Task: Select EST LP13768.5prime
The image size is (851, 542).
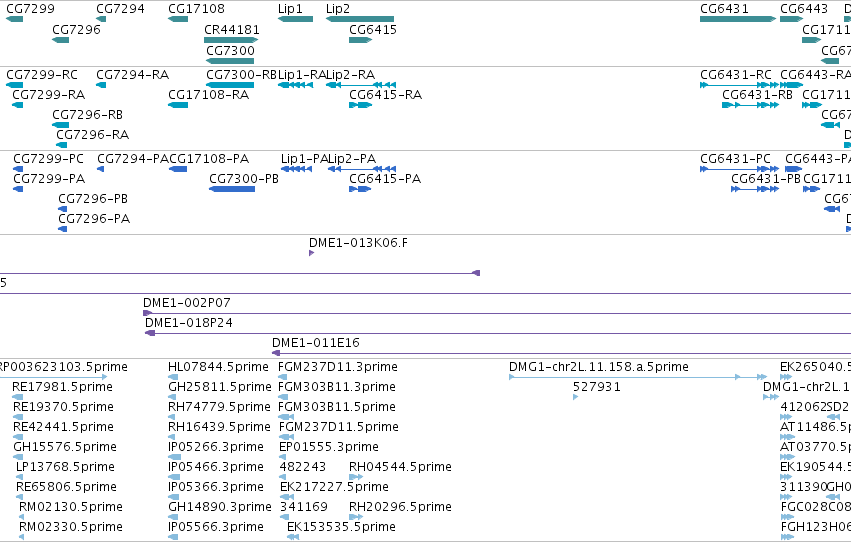Action: 20,477
